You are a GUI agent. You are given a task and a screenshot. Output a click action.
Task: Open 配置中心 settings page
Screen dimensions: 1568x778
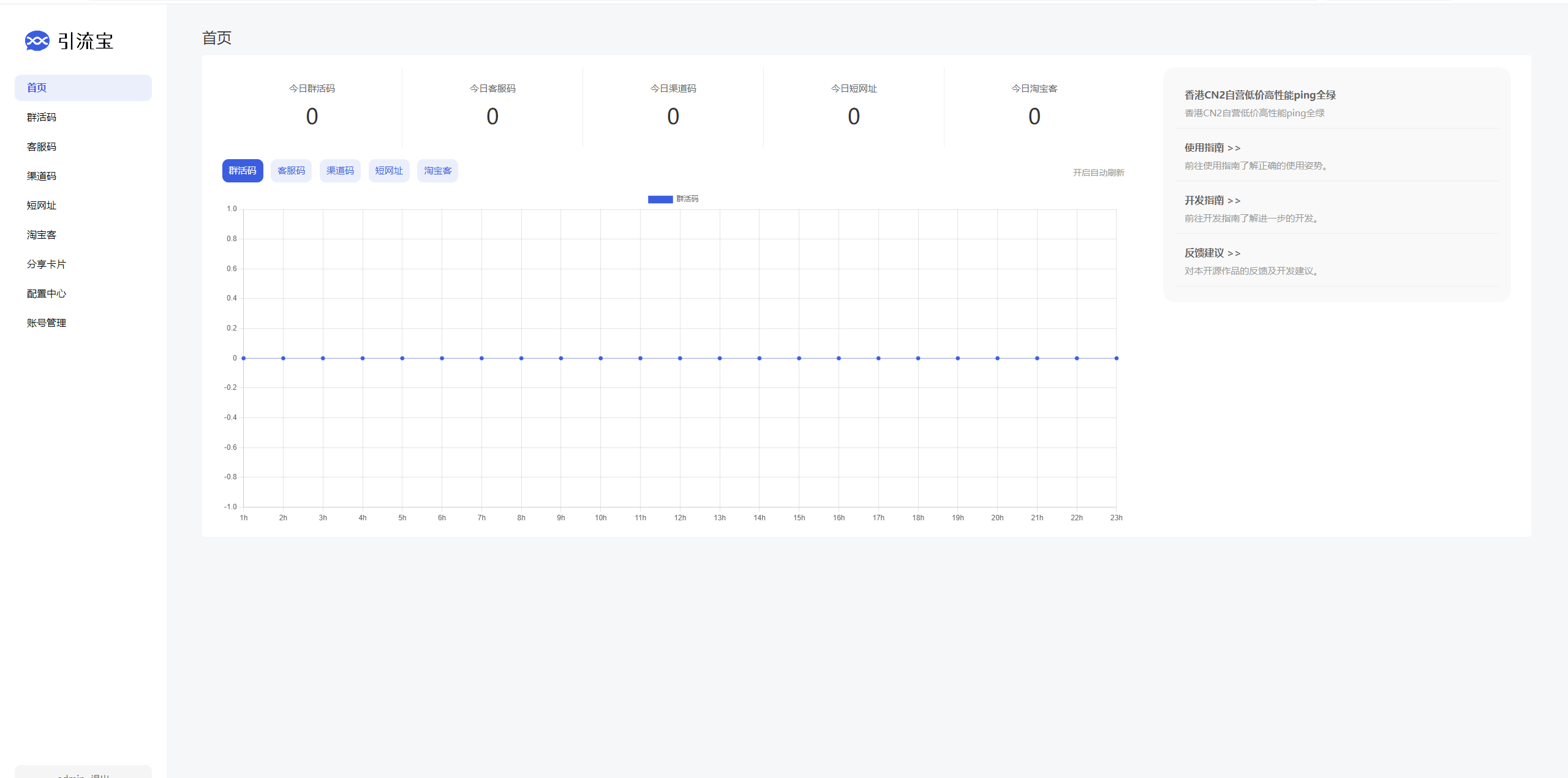coord(47,294)
